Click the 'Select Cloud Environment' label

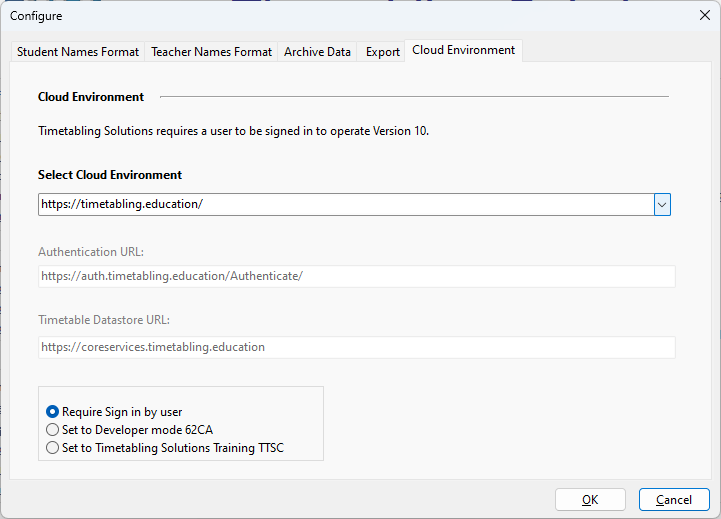coord(110,175)
